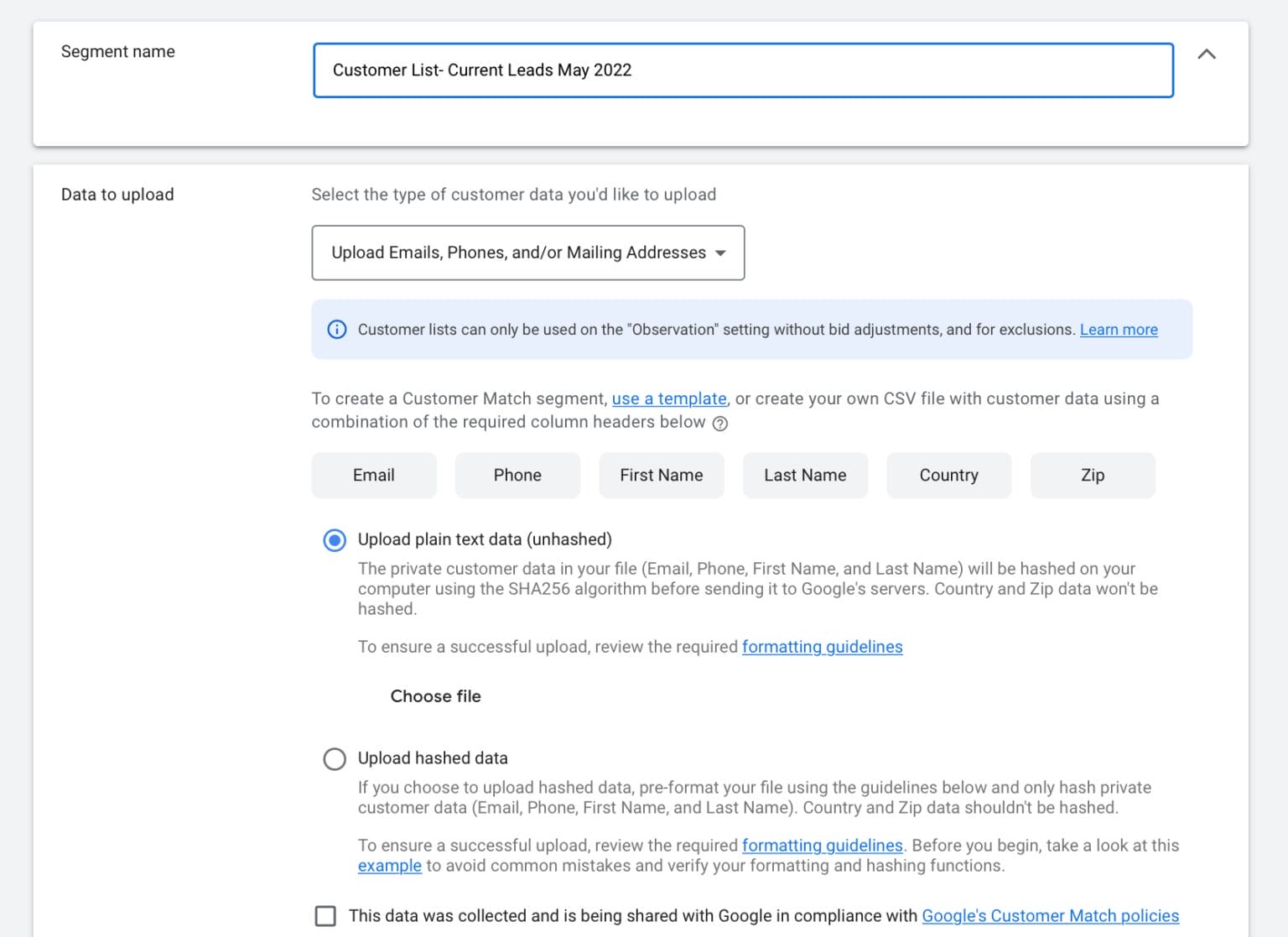The height and width of the screenshot is (937, 1288).
Task: Click the Segment name text field
Action: pos(743,70)
